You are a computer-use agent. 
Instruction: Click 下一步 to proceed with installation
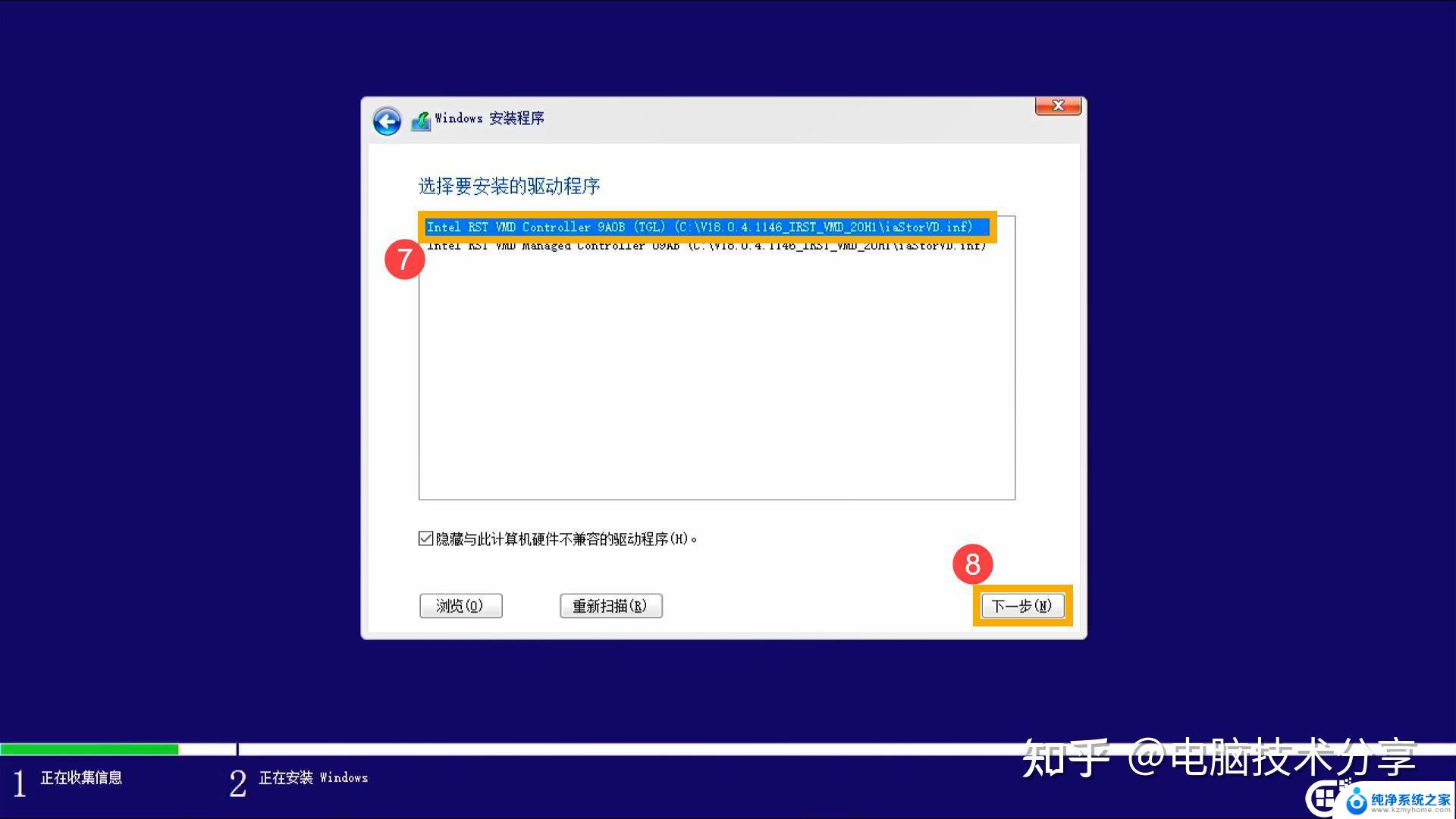point(1023,605)
